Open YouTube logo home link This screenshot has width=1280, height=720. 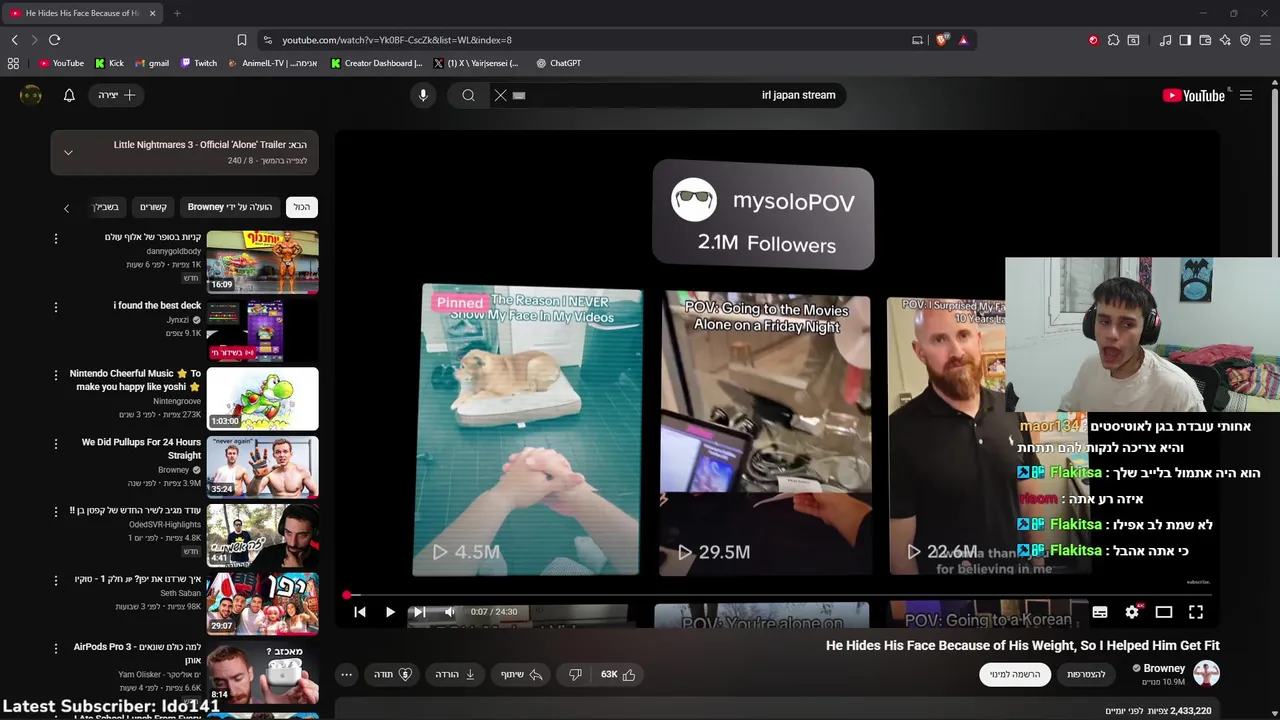pyautogui.click(x=1194, y=95)
